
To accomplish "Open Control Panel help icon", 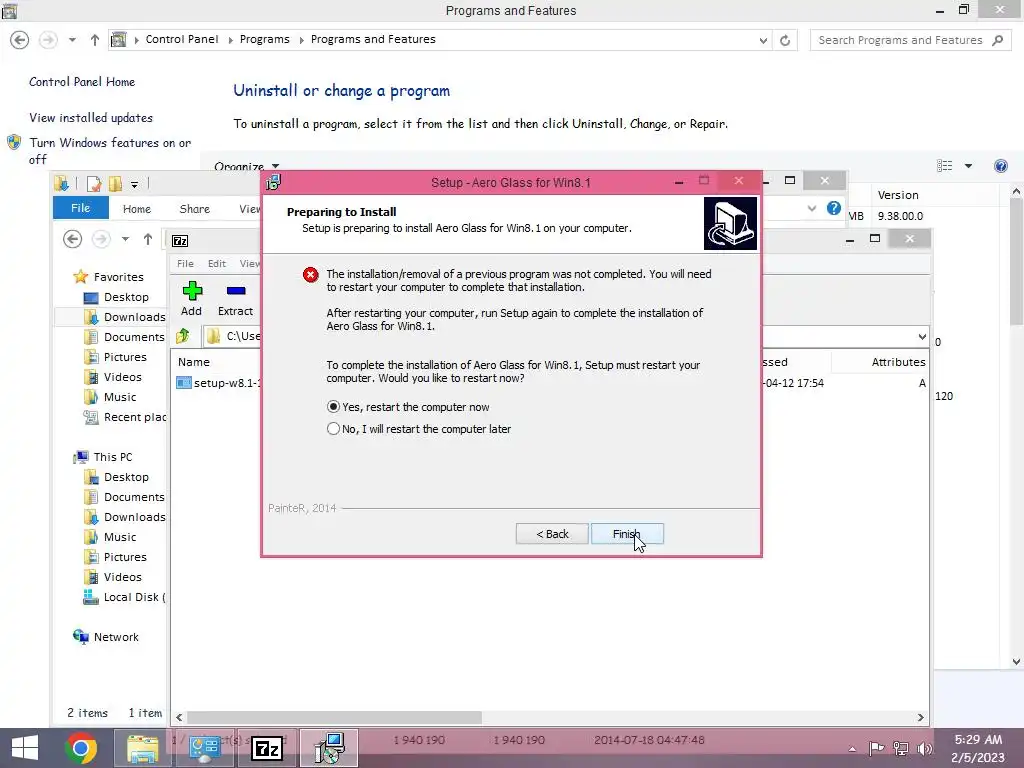I will coord(1000,166).
